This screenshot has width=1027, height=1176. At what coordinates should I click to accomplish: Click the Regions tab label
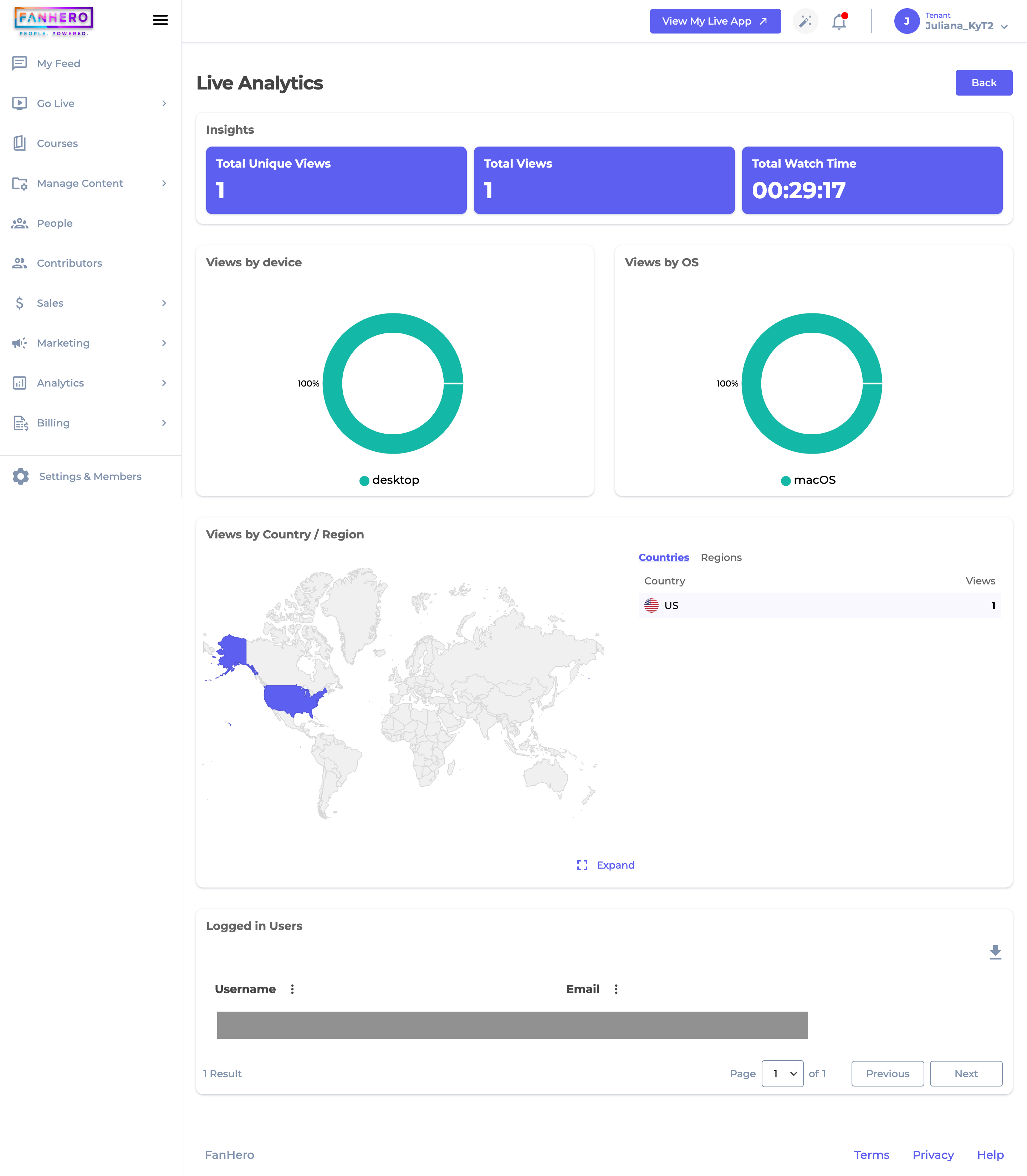[x=720, y=557]
